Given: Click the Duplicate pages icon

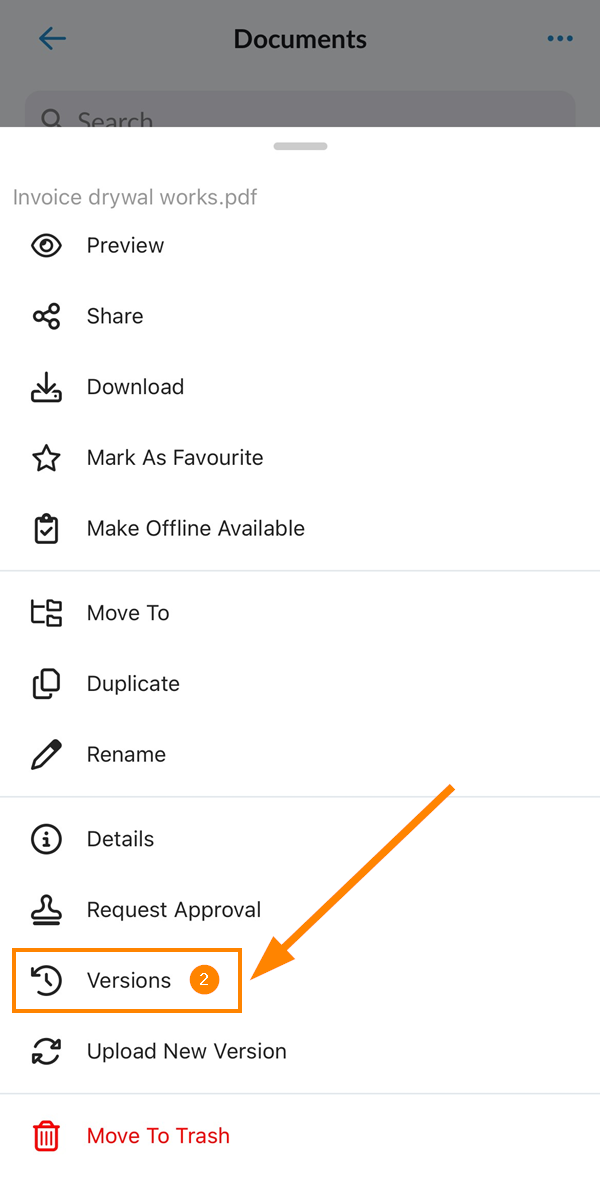Looking at the screenshot, I should coord(47,684).
